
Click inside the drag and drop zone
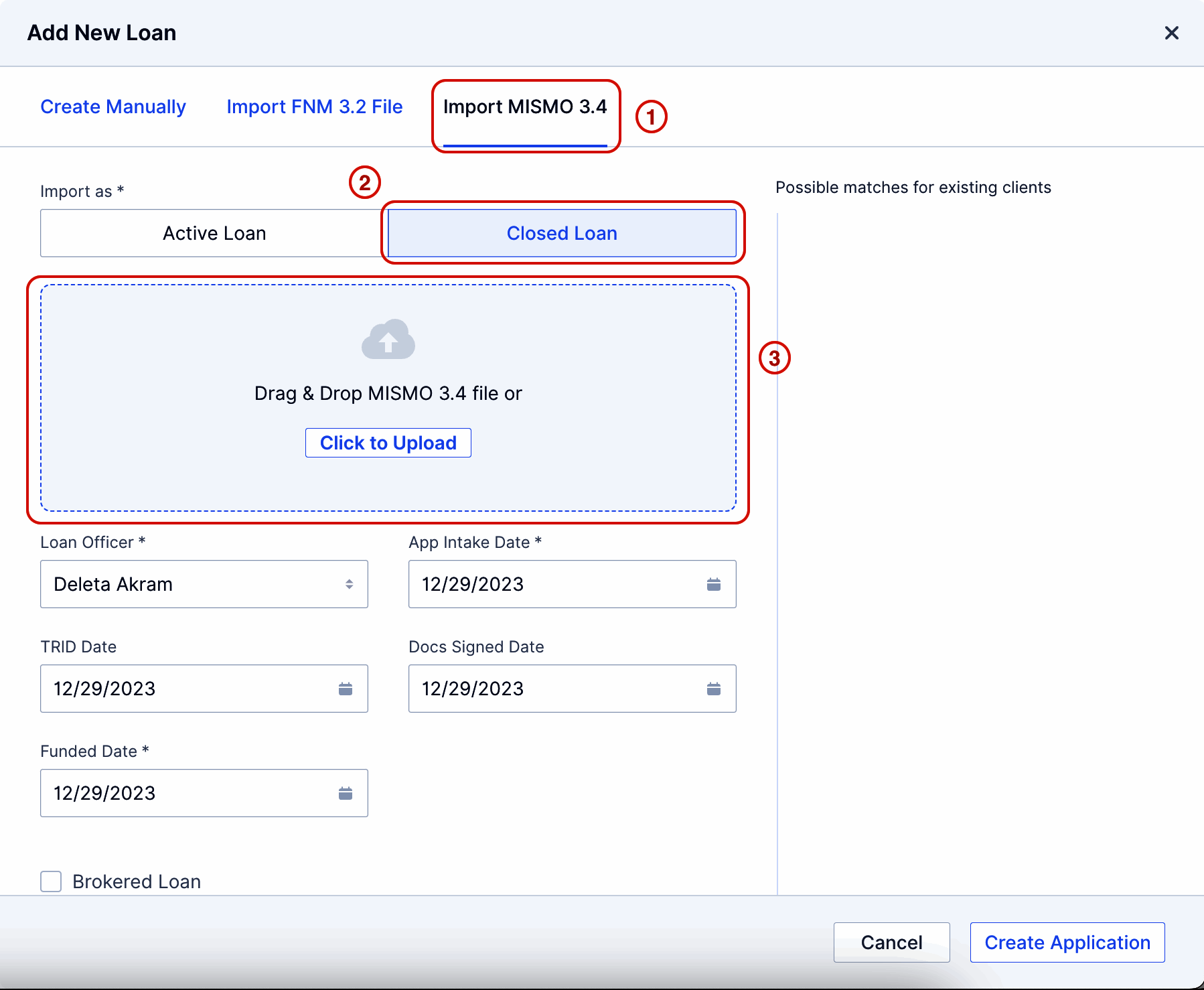(388, 395)
